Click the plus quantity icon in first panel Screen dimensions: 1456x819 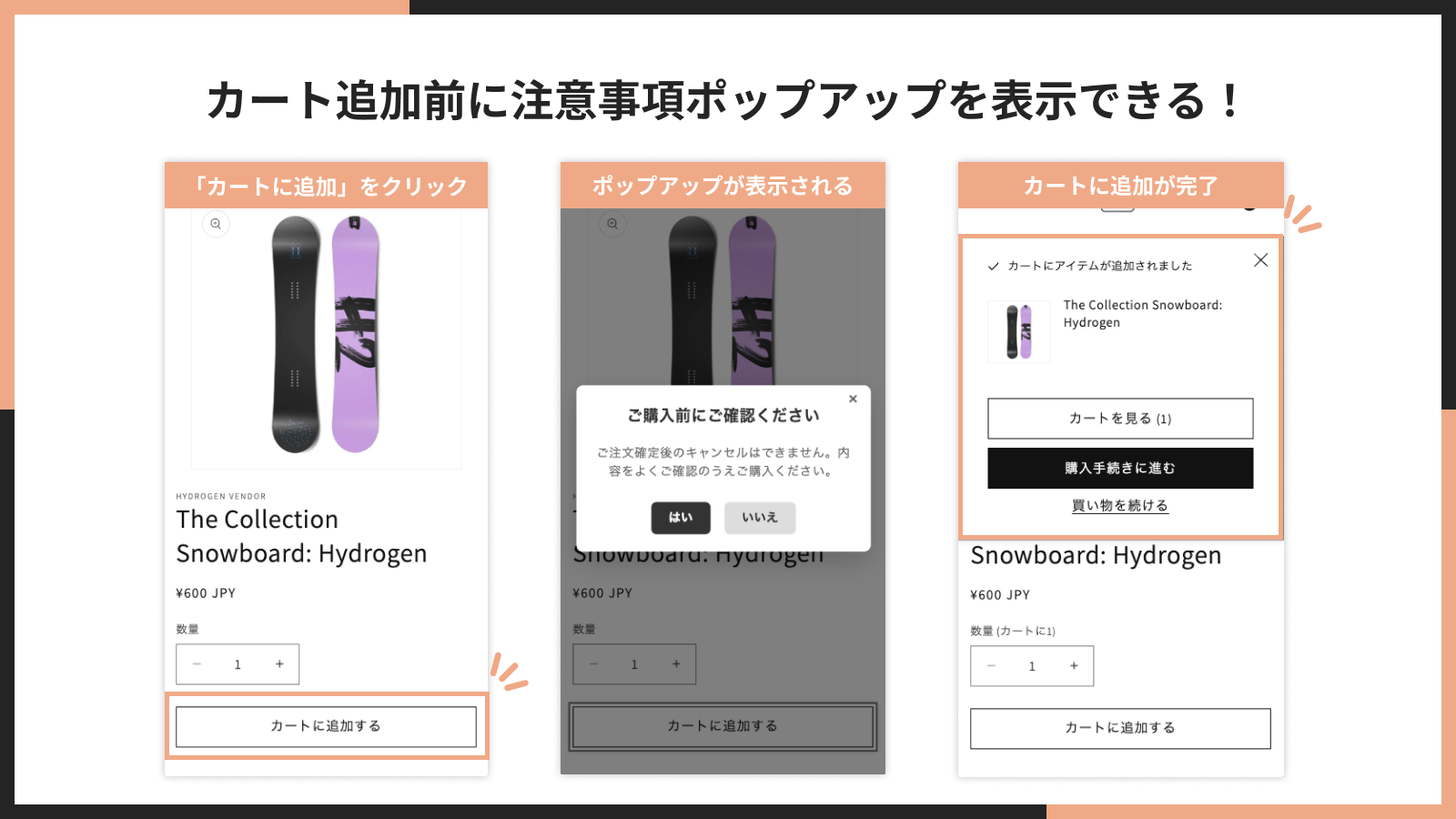point(279,664)
